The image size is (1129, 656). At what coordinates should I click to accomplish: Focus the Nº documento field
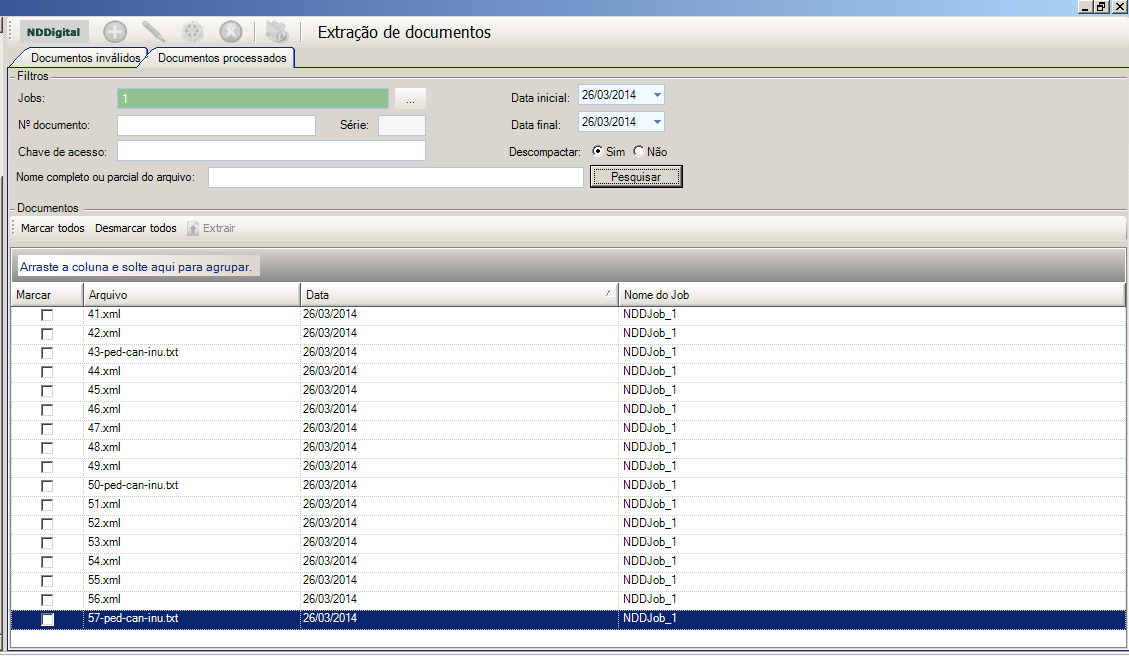click(x=216, y=125)
